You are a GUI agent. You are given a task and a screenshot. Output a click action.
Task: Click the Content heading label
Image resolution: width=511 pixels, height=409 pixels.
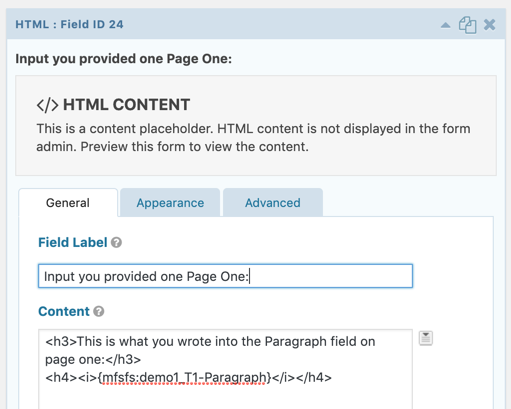[x=64, y=311]
